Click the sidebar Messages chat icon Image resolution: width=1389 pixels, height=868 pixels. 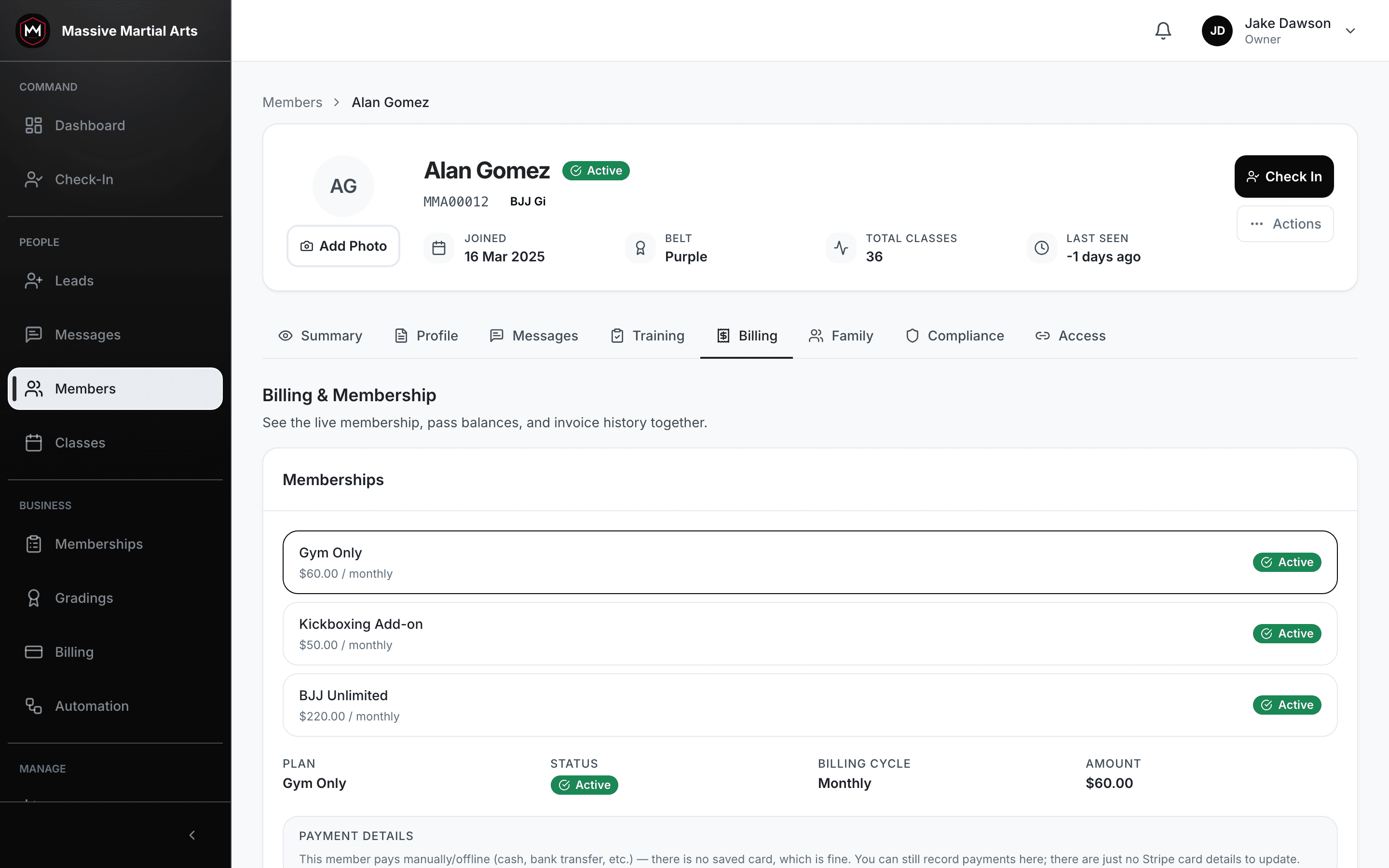[34, 335]
